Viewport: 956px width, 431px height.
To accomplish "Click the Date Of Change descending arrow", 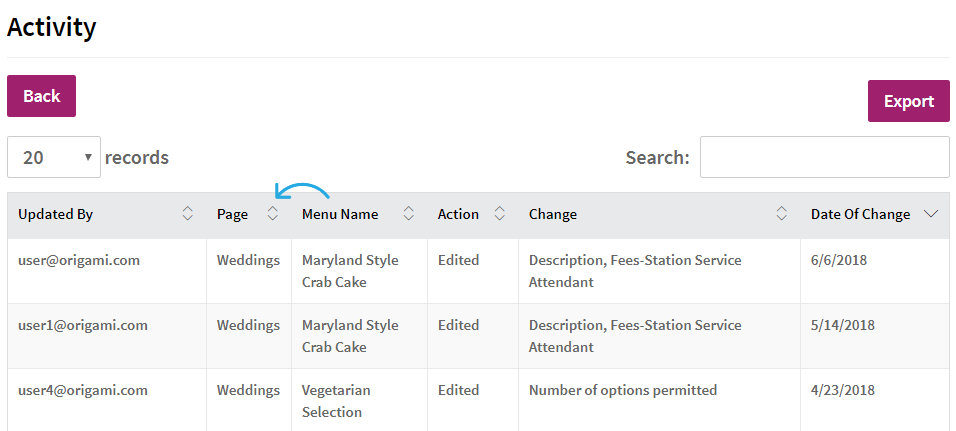I will pos(930,214).
